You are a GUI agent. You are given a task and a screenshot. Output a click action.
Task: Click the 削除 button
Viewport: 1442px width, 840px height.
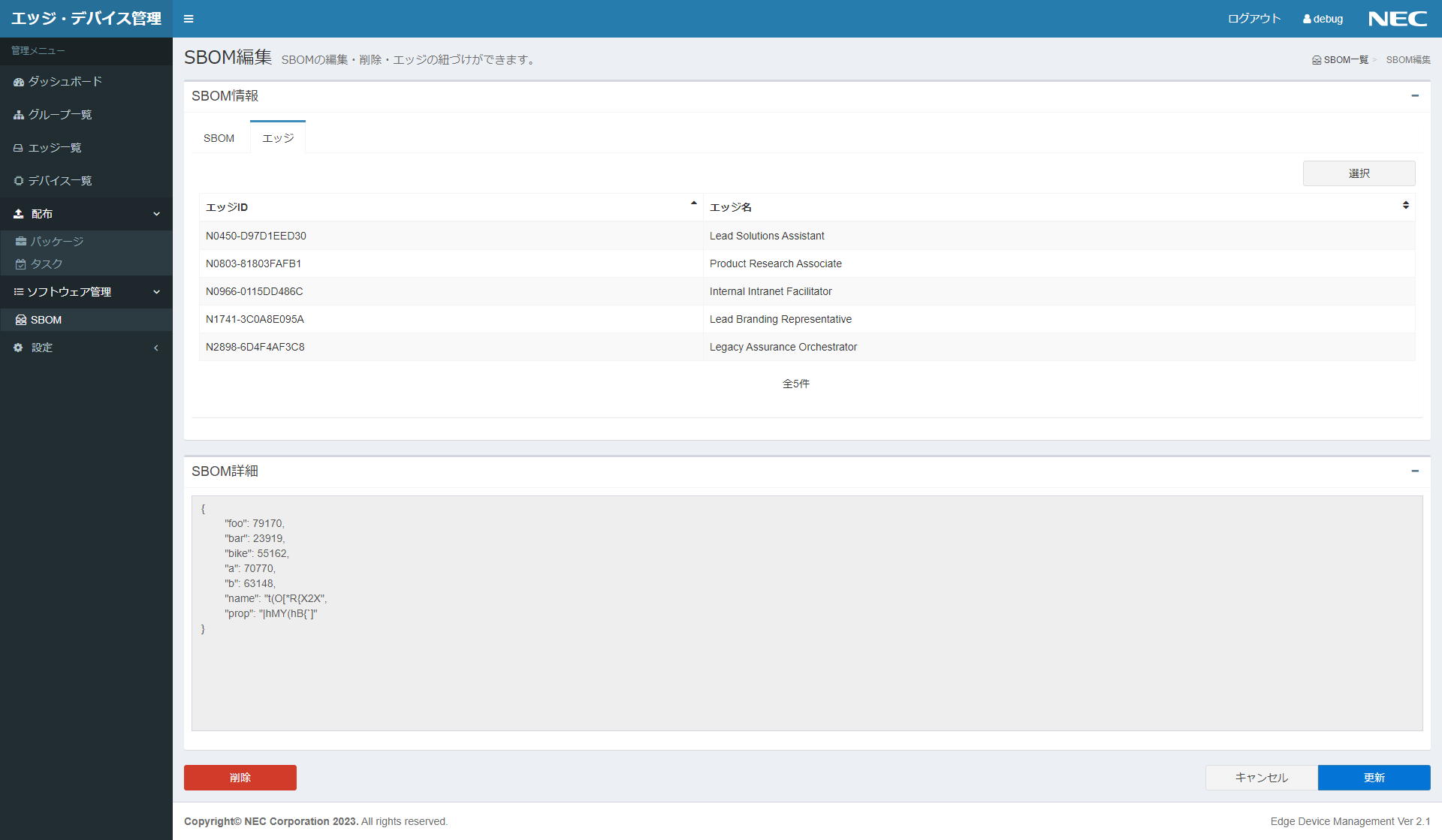pyautogui.click(x=240, y=778)
